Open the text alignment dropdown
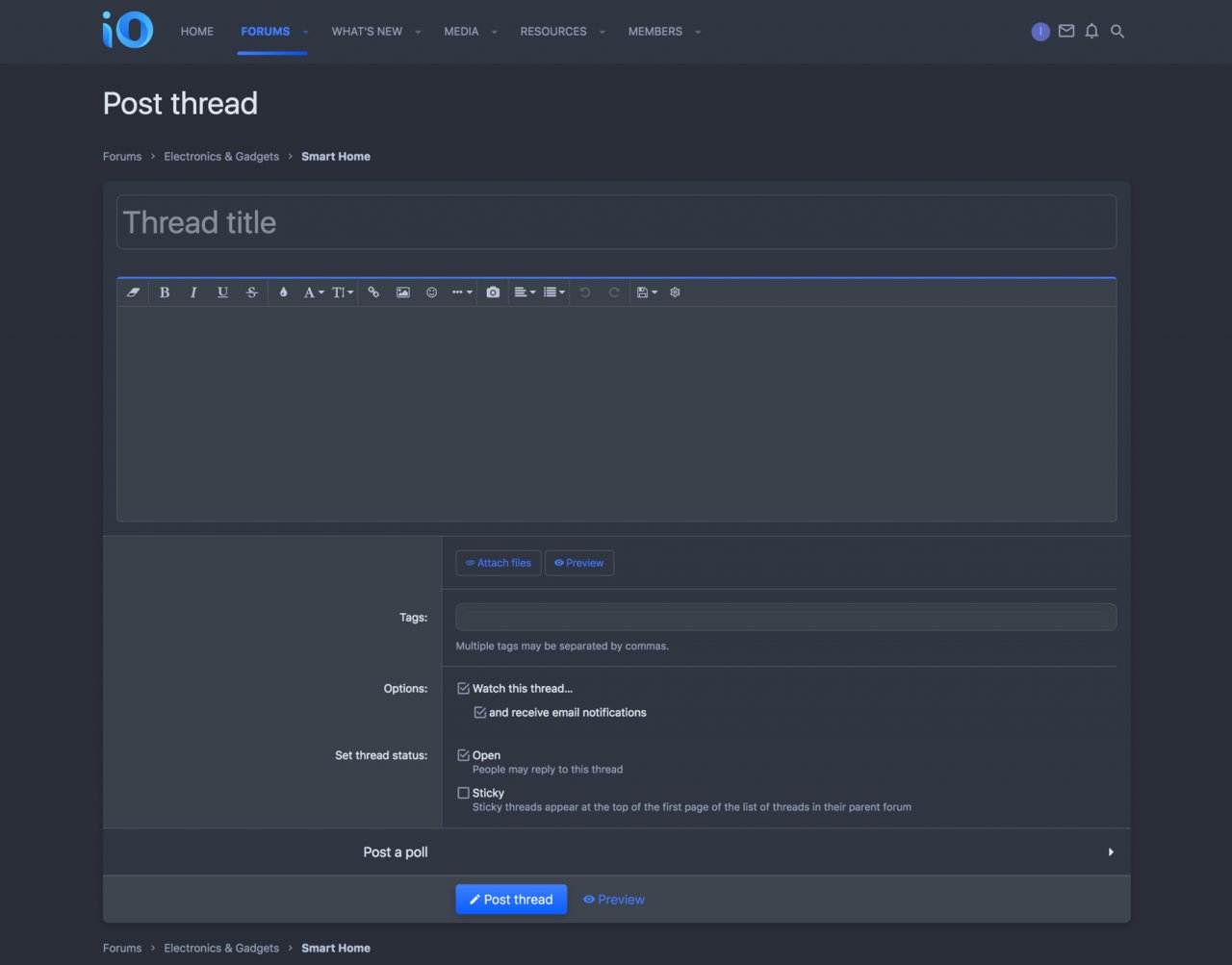Screen dimensions: 1232x965 [525, 292]
